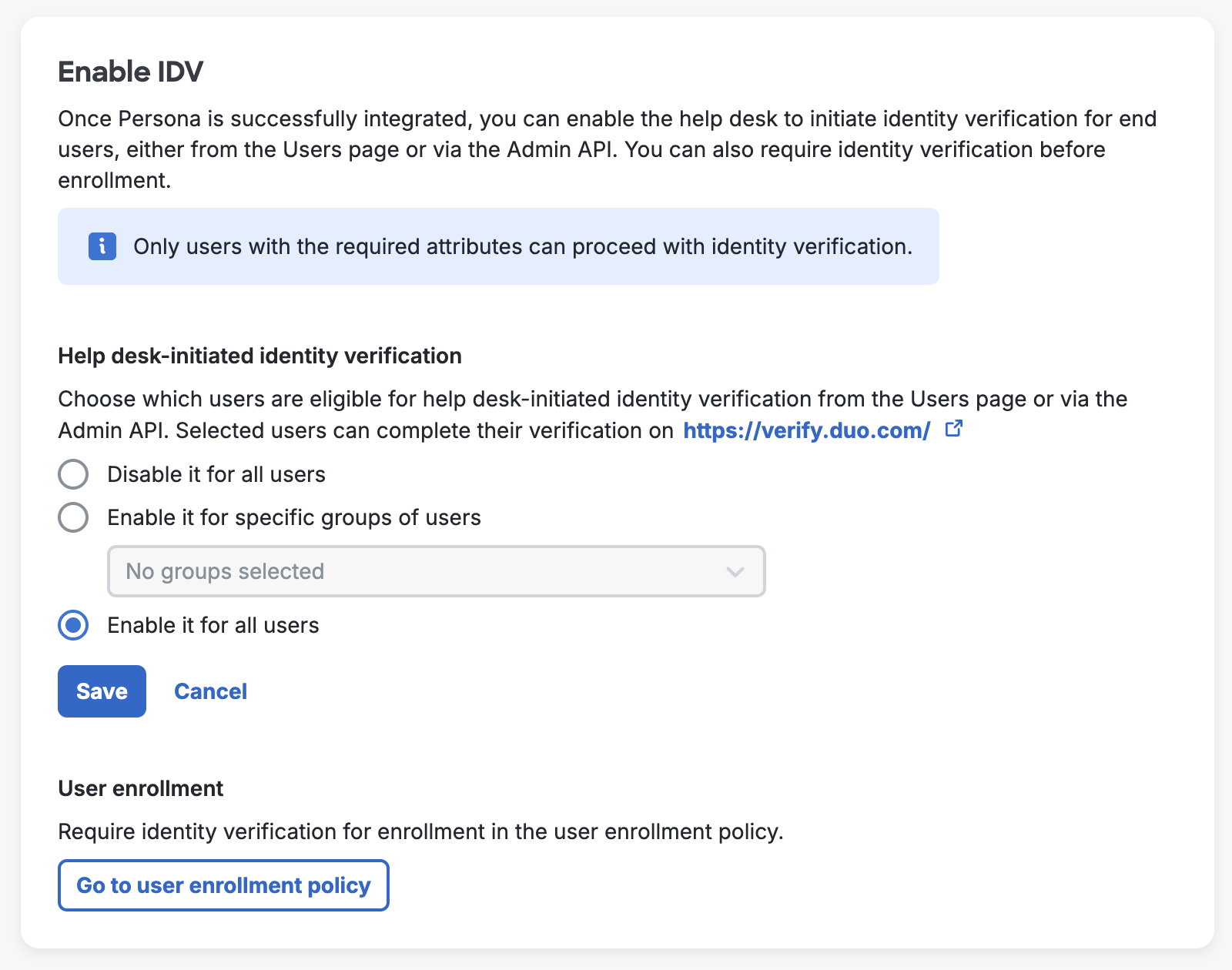Select the info symbol beside the attributes notice

tap(101, 246)
